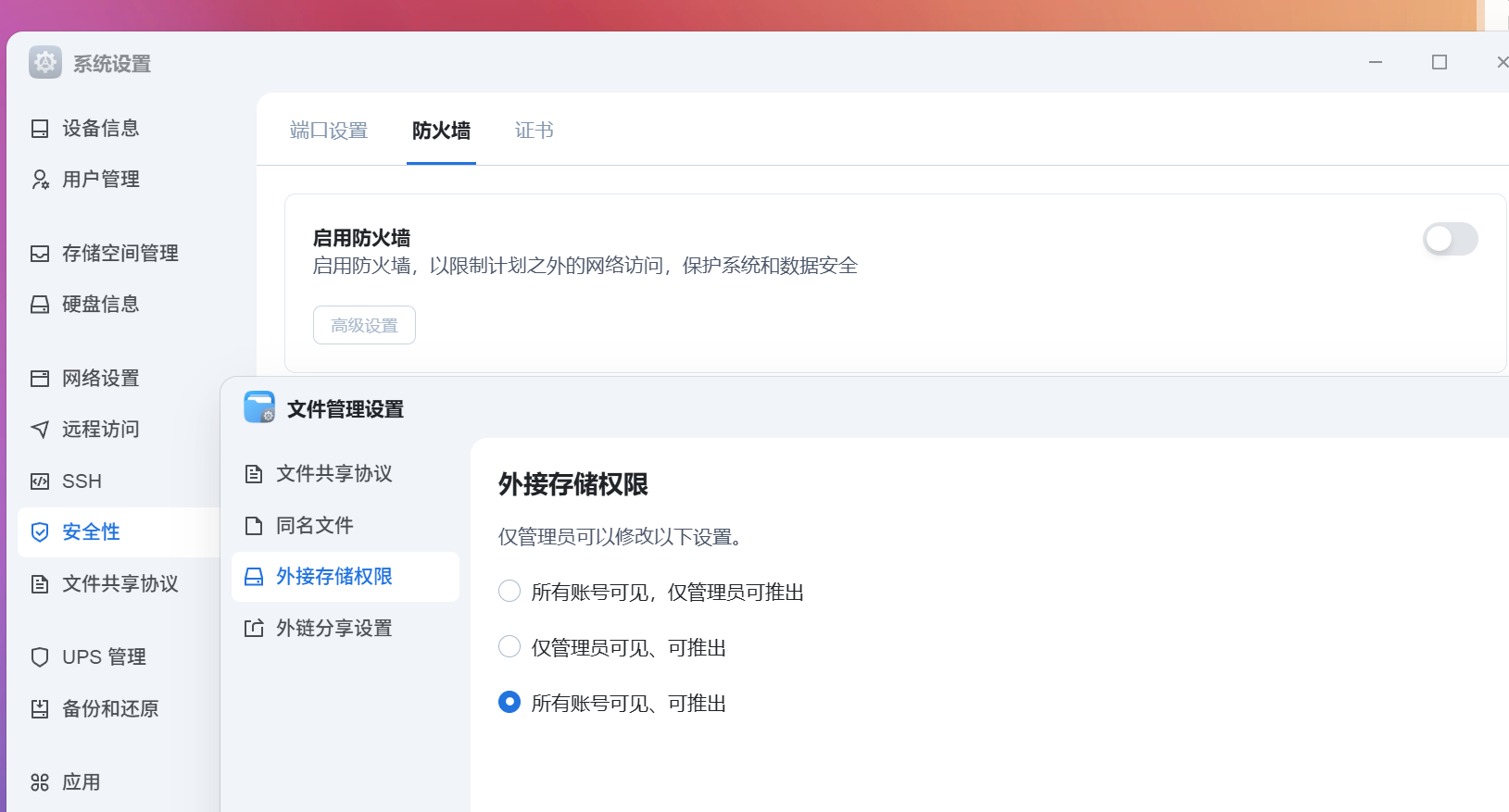Open 备份和还原 label

(x=110, y=709)
